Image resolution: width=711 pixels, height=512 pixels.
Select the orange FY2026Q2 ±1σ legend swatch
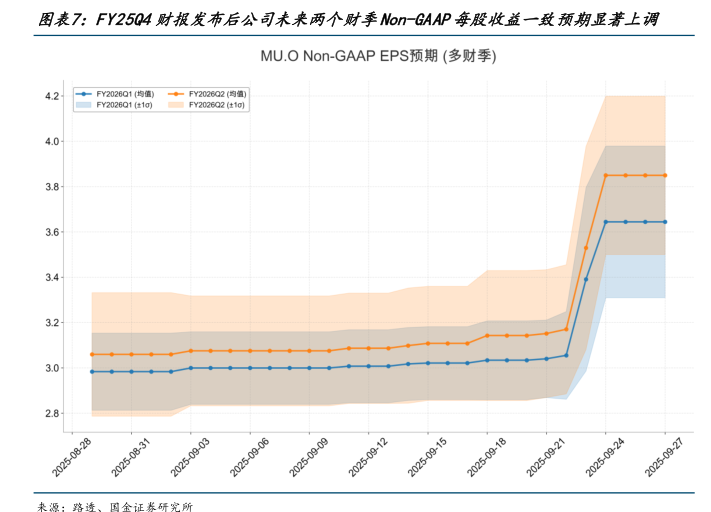pos(177,104)
